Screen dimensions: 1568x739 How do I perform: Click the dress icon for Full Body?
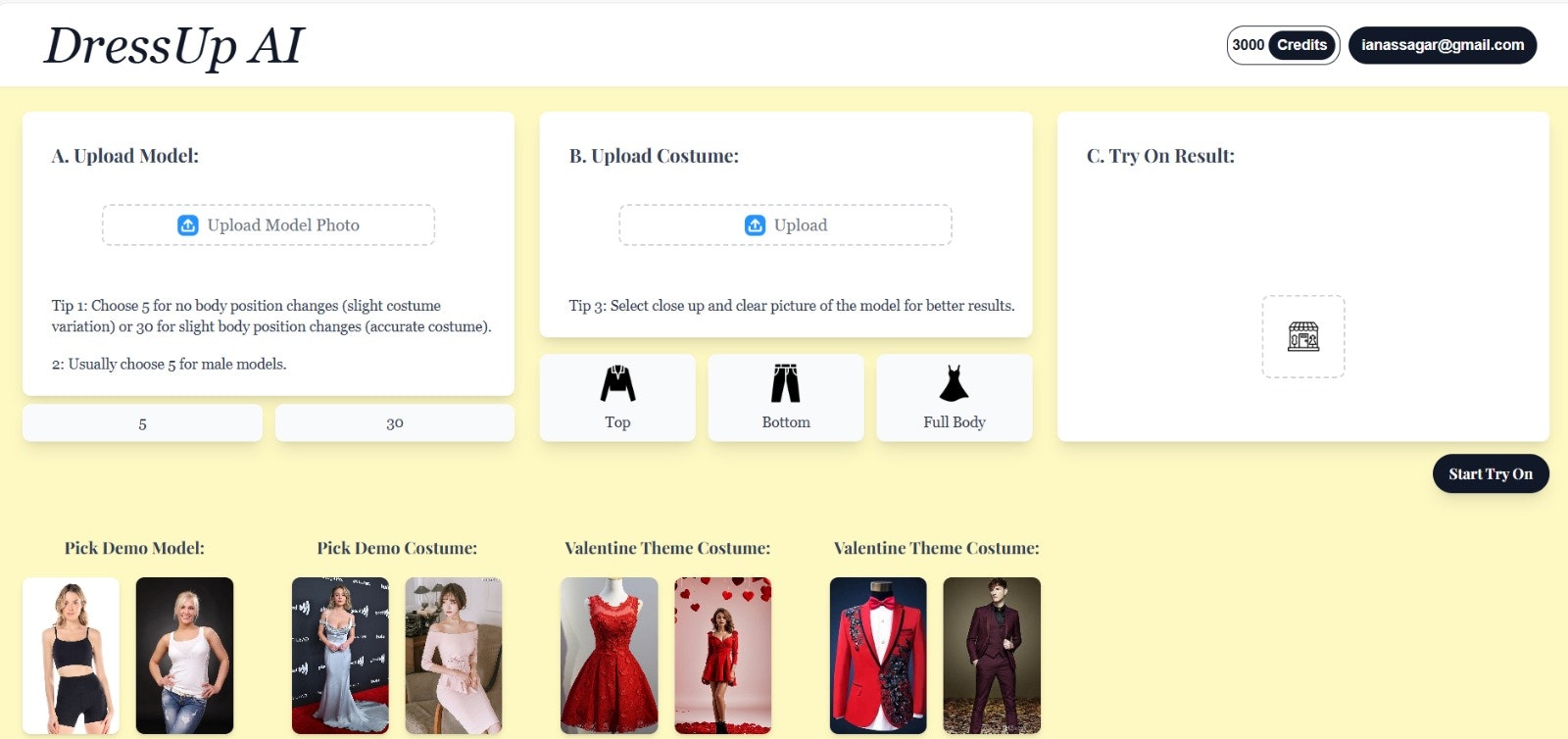point(954,383)
